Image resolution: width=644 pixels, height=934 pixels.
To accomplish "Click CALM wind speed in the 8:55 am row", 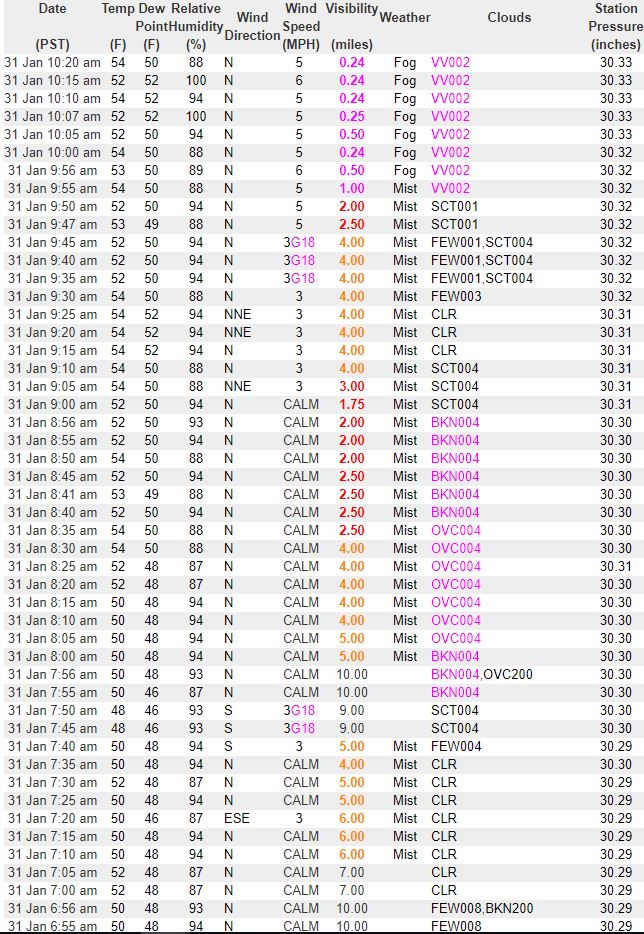I will (x=301, y=440).
